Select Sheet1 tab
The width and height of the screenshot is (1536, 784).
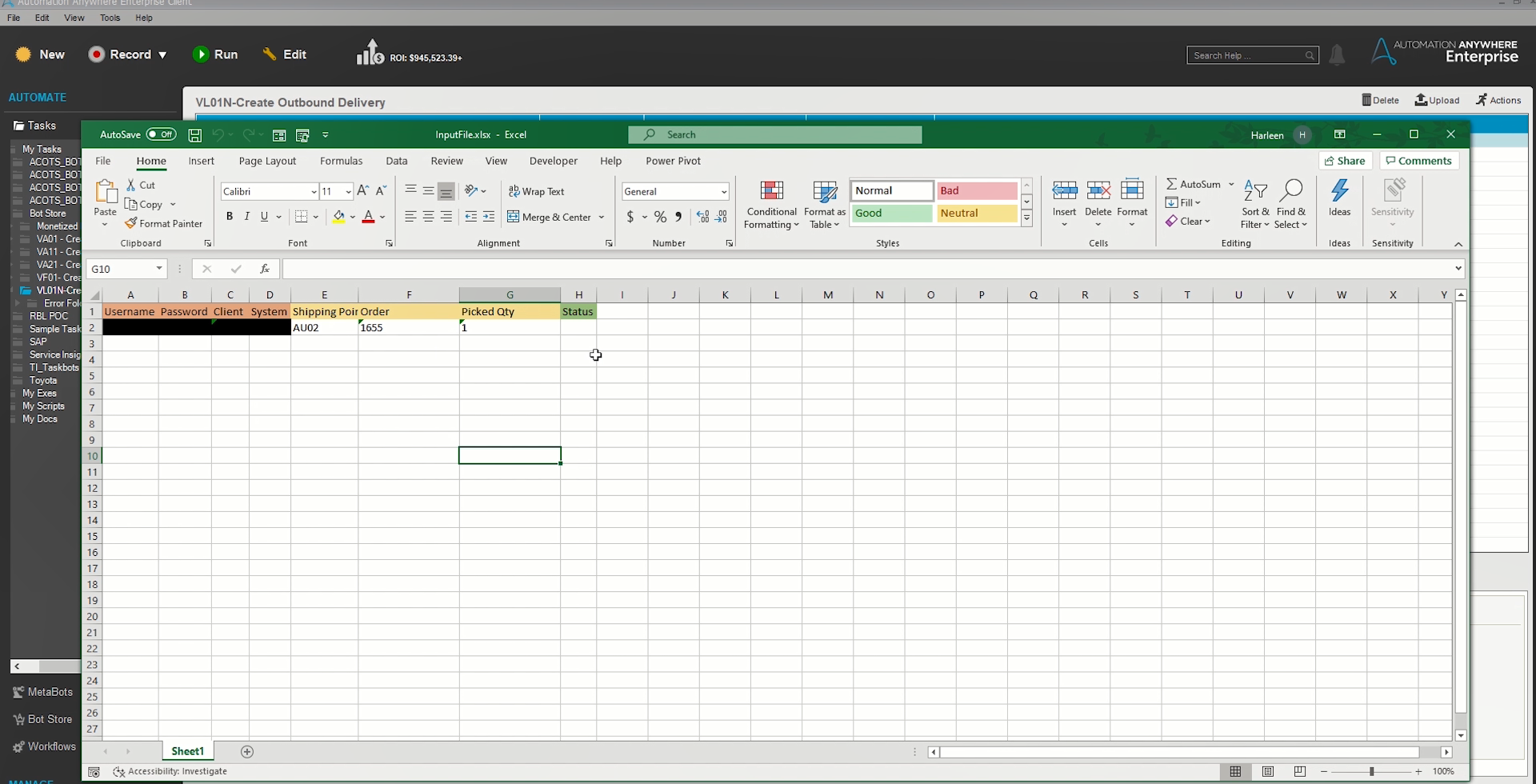tap(187, 751)
